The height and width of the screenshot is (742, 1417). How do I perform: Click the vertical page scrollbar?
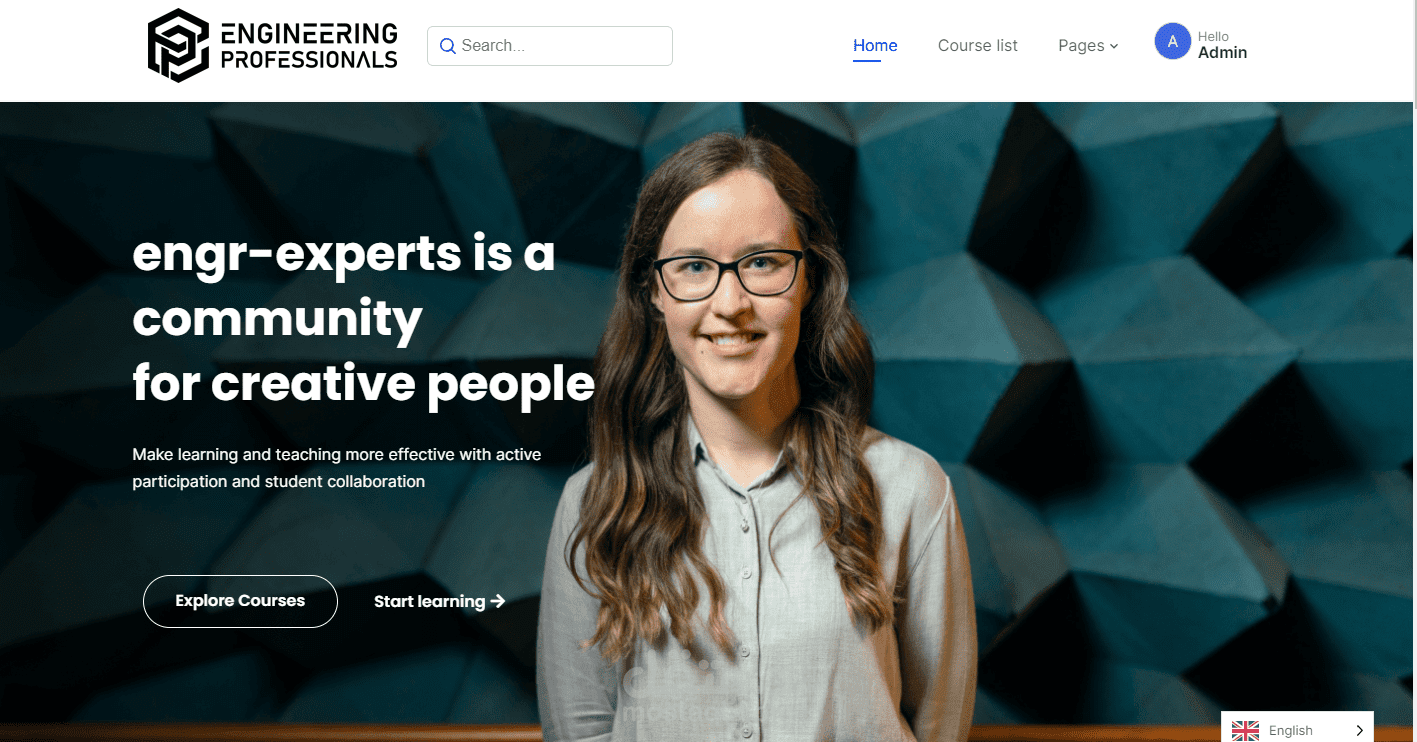1413,371
